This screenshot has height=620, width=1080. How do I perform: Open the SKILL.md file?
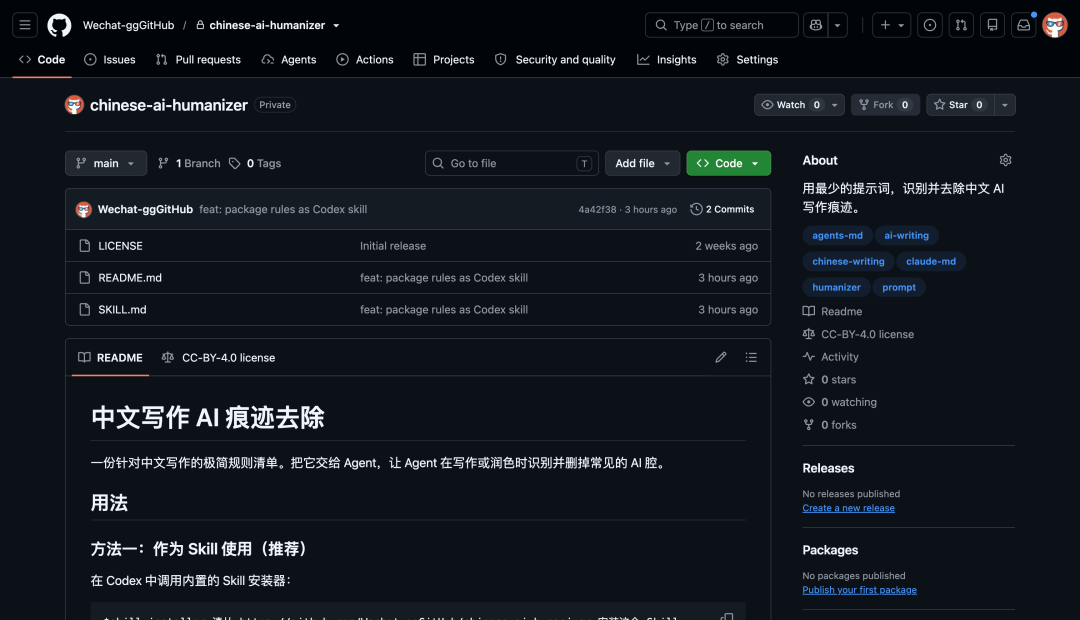(x=123, y=309)
